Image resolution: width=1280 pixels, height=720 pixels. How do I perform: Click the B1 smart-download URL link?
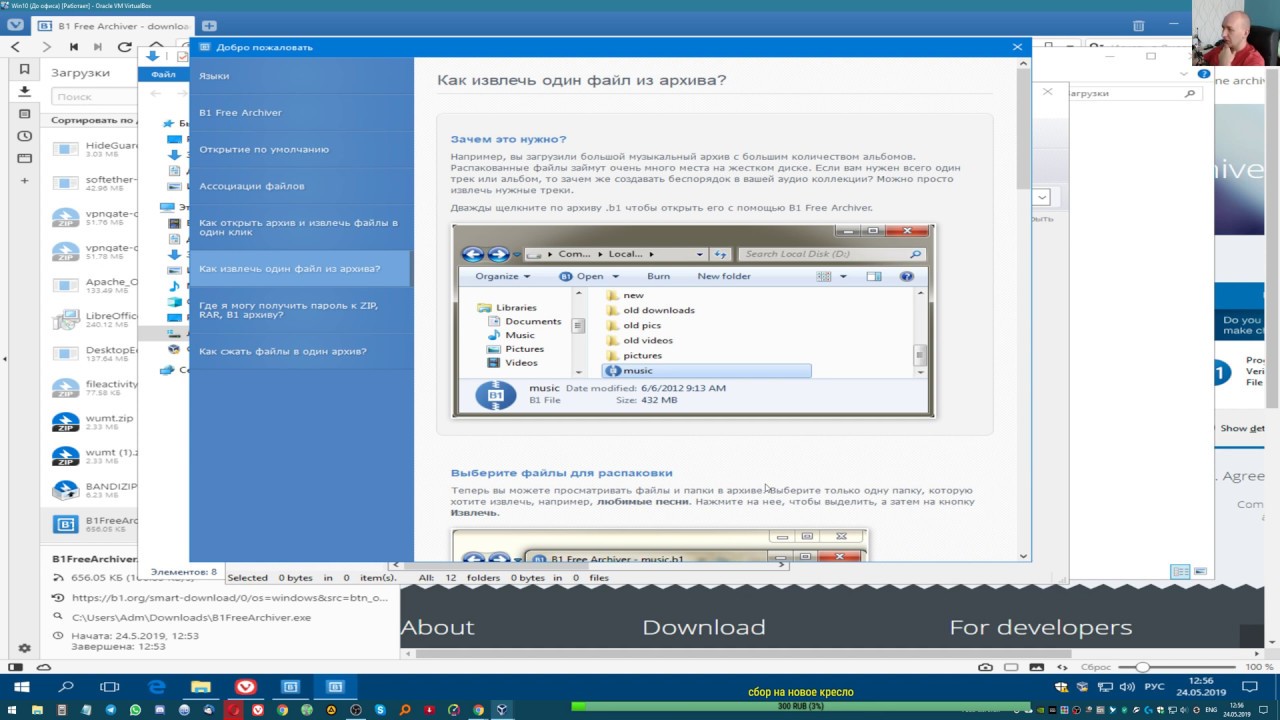coord(230,598)
